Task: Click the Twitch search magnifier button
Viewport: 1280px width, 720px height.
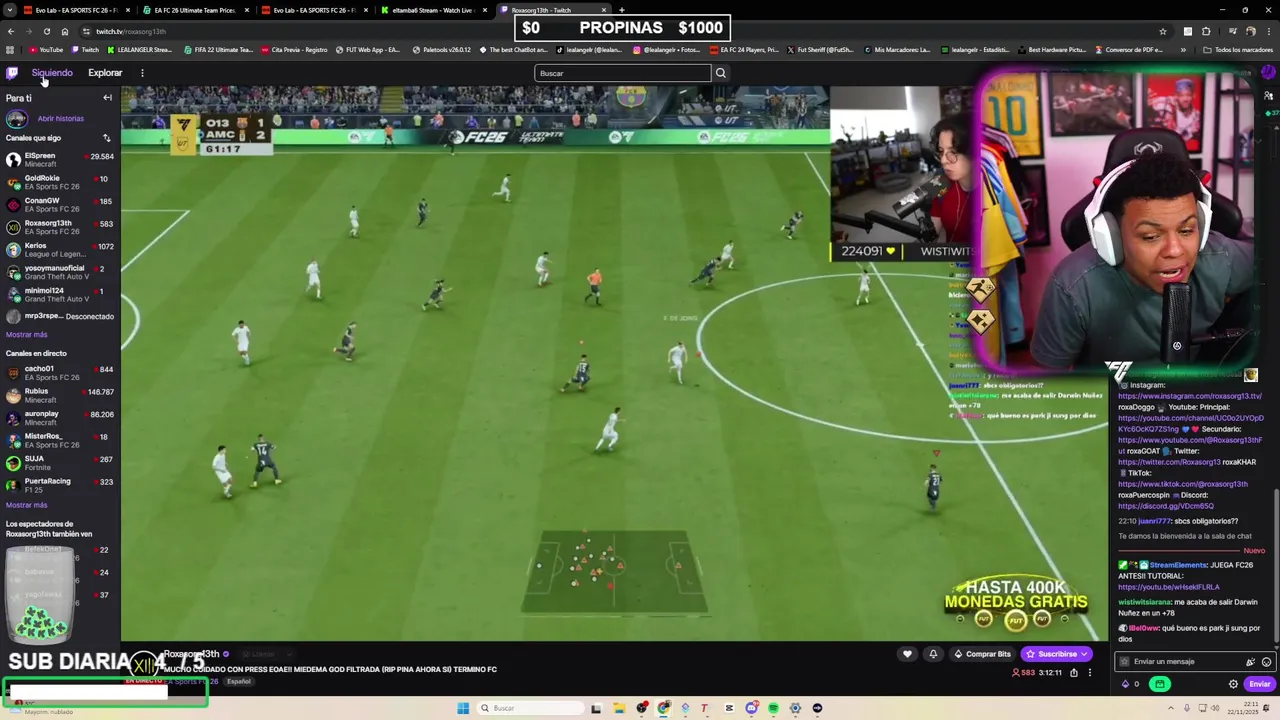Action: [720, 73]
